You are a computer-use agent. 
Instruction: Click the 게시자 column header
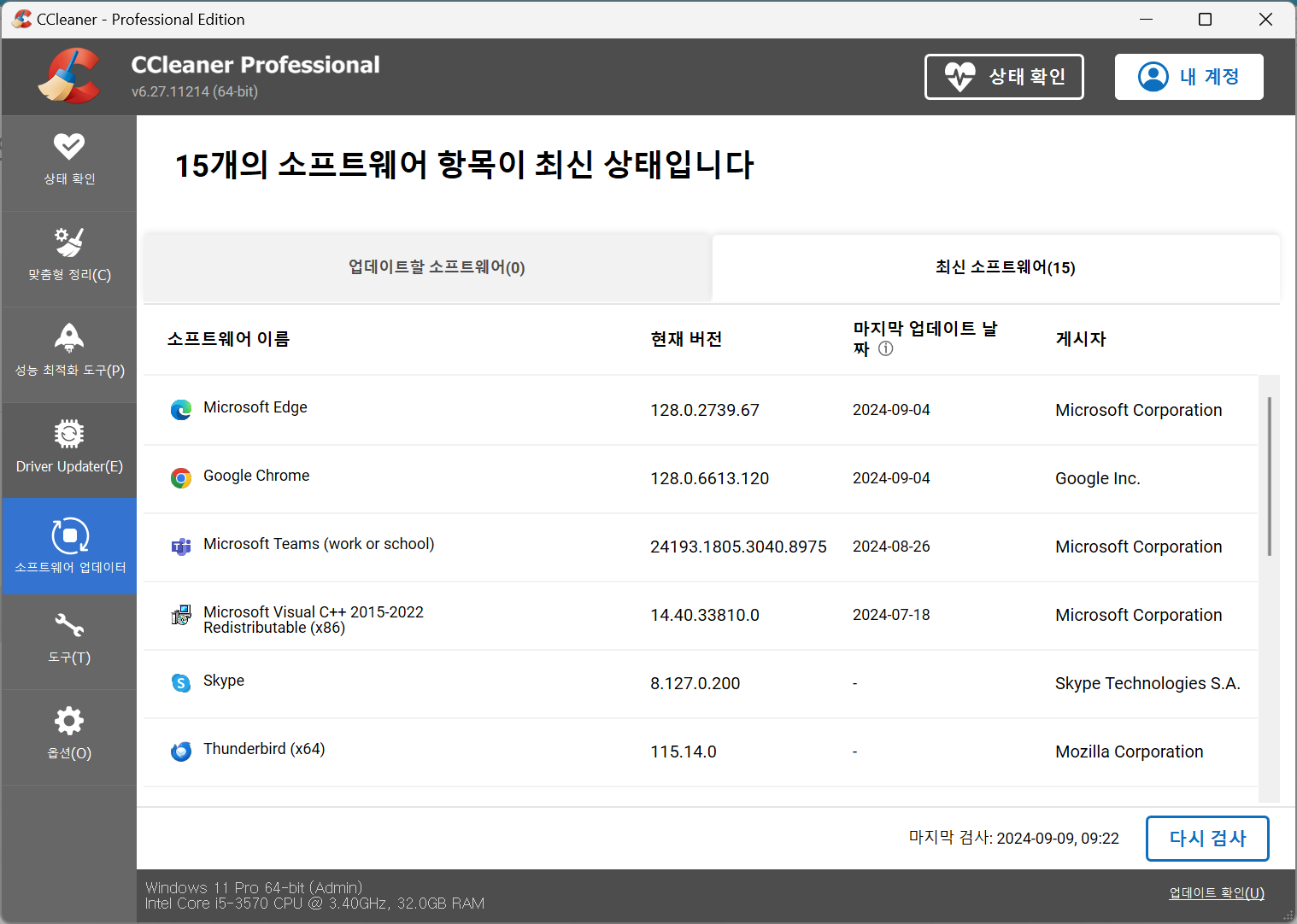coord(1081,339)
